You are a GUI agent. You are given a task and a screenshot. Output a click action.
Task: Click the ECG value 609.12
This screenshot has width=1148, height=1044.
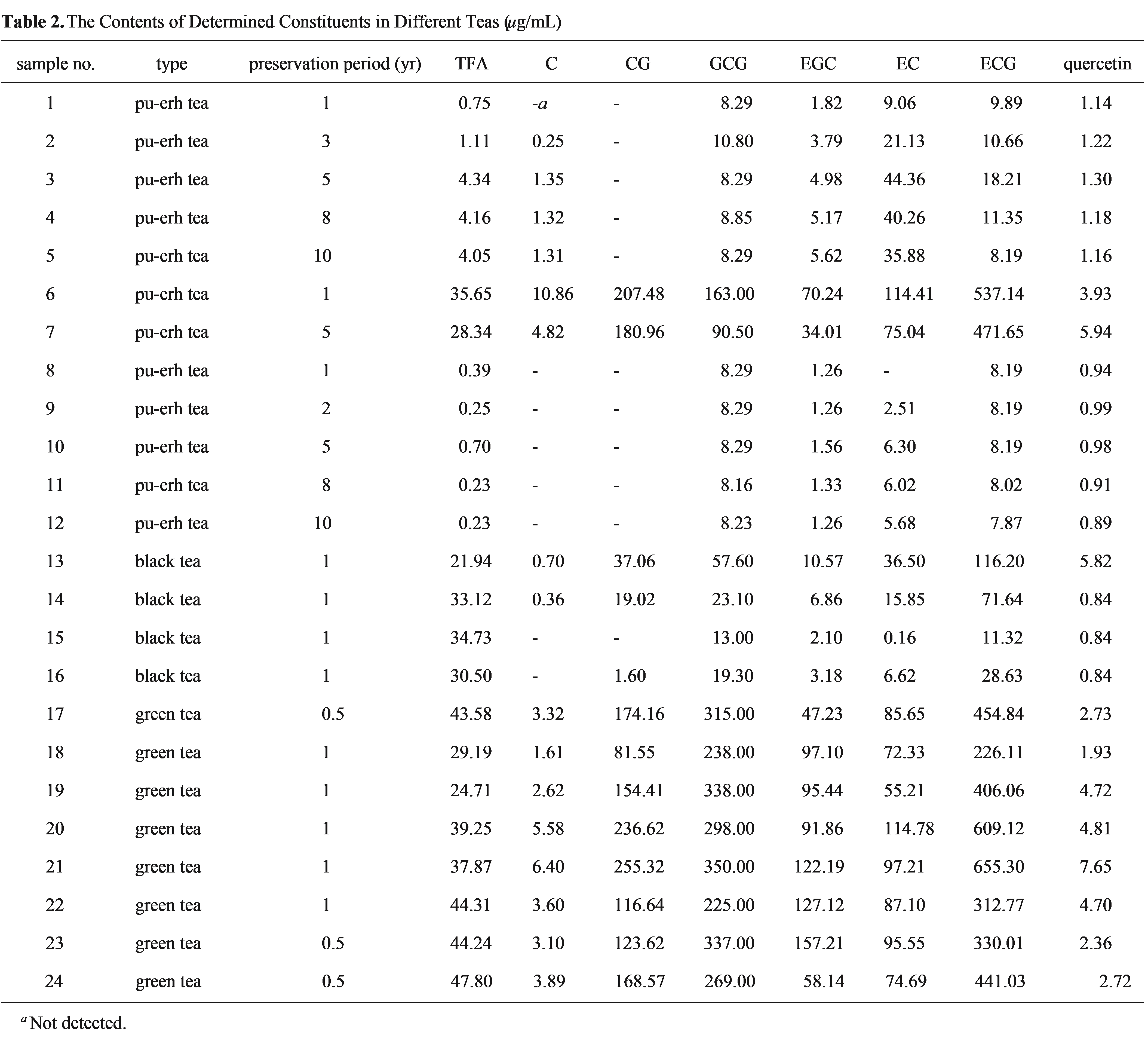(x=999, y=829)
